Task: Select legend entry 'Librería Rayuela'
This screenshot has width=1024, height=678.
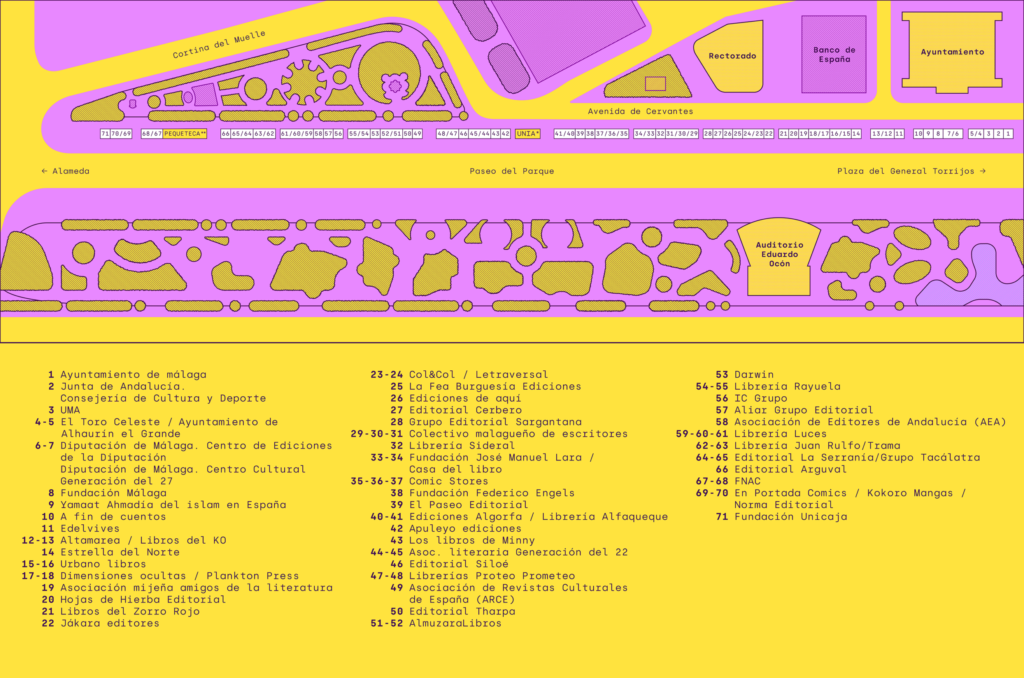Action: [787, 386]
